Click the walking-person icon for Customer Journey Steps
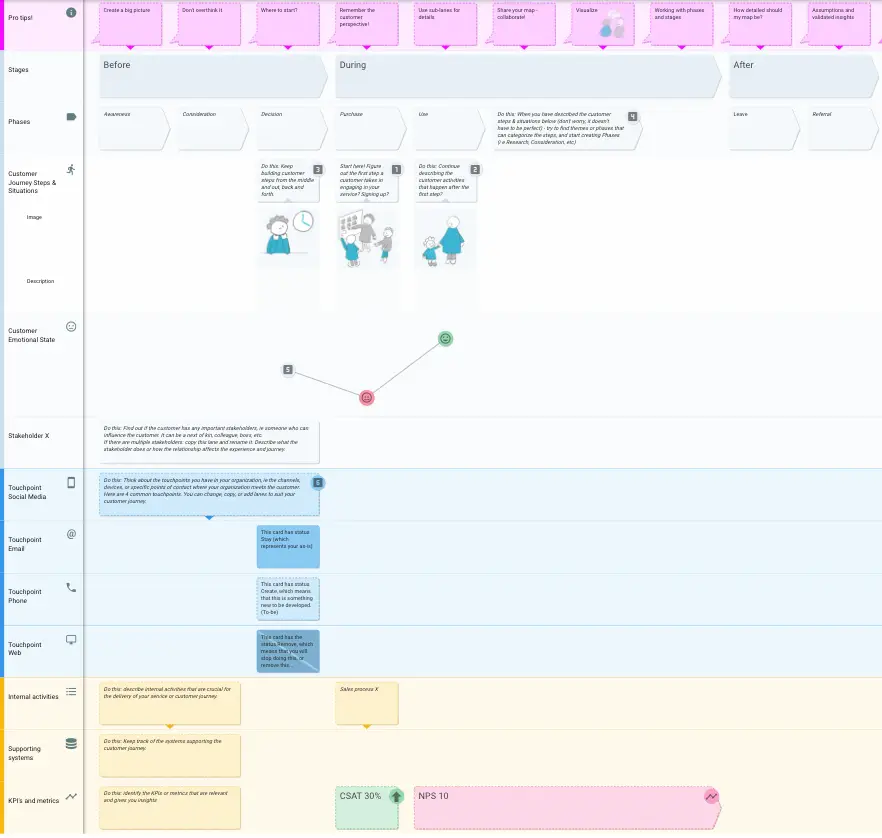This screenshot has height=838, width=882. point(70,170)
